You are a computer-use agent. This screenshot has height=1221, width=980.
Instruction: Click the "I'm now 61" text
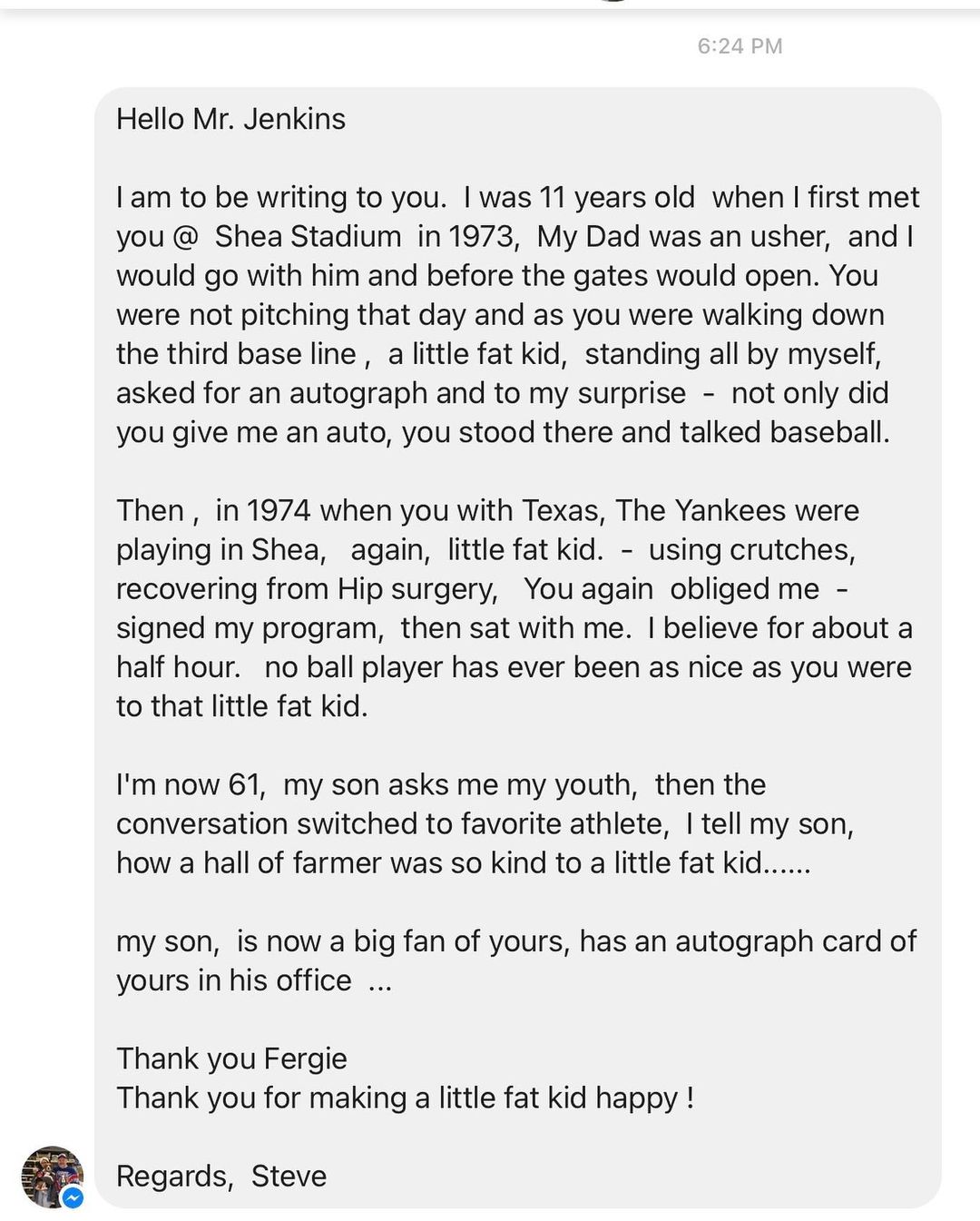coord(189,784)
